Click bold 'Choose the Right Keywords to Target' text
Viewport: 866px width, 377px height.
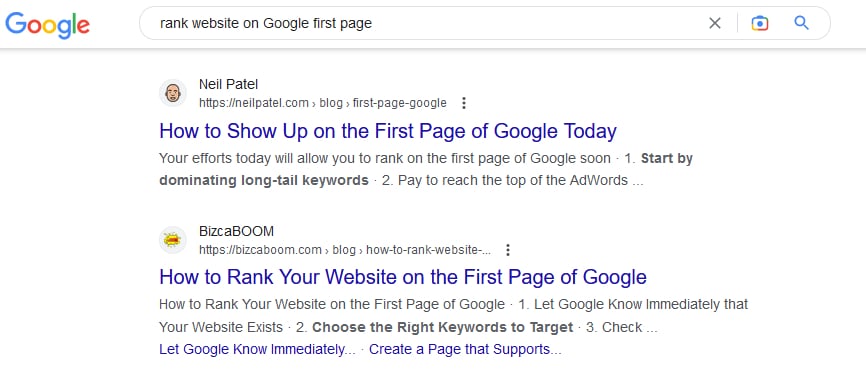(442, 327)
